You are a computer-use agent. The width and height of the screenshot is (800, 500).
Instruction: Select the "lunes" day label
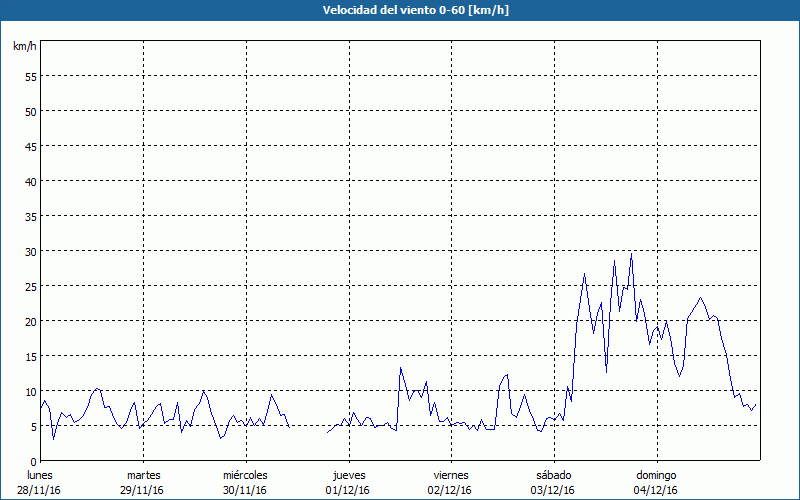[40, 475]
